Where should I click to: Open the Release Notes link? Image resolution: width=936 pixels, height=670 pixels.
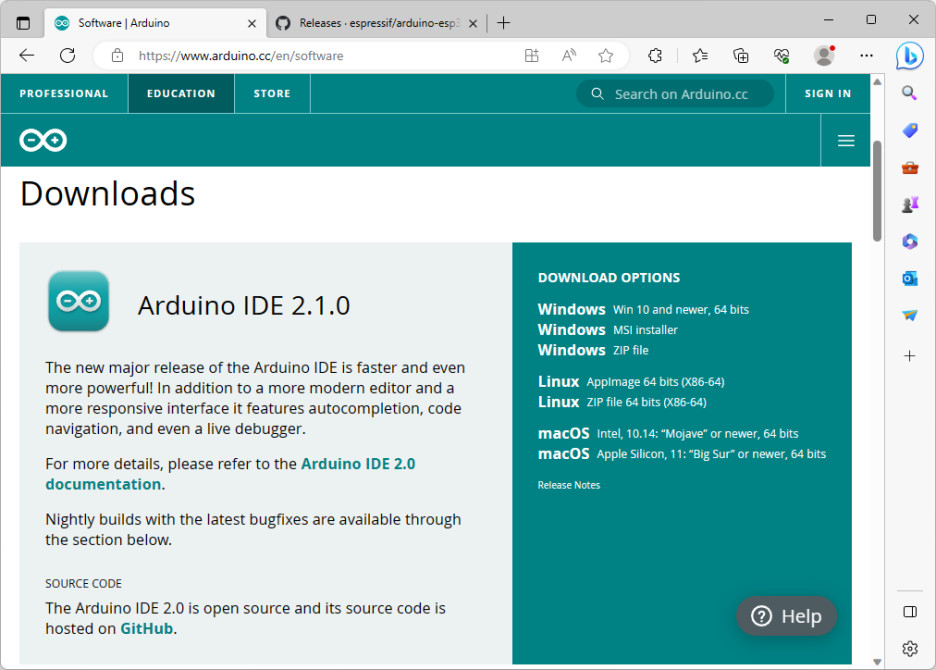569,485
